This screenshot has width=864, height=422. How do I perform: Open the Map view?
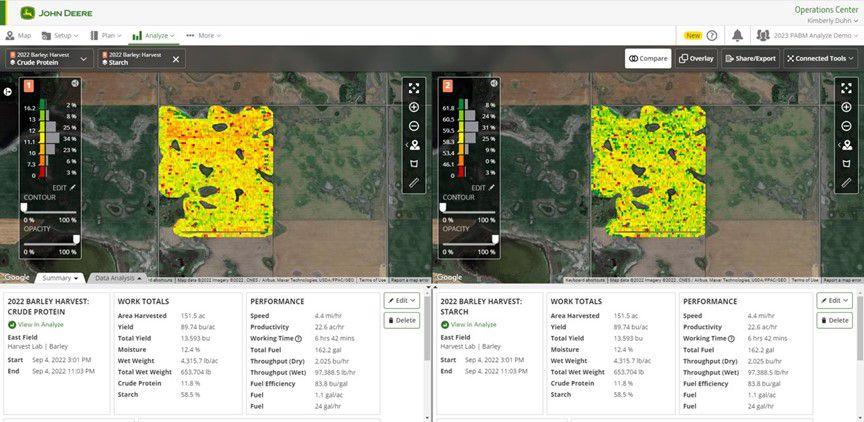click(18, 35)
